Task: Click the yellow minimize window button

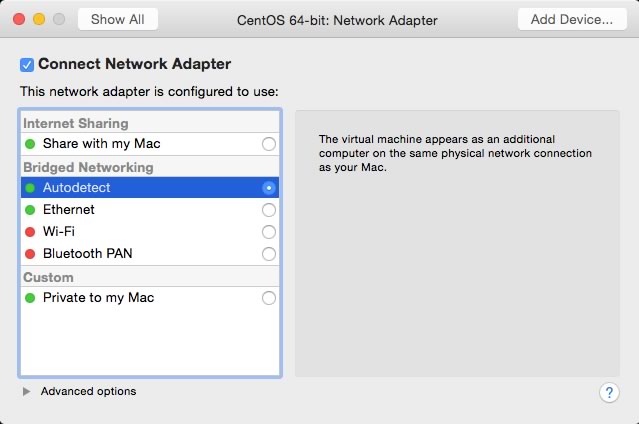Action: point(39,19)
